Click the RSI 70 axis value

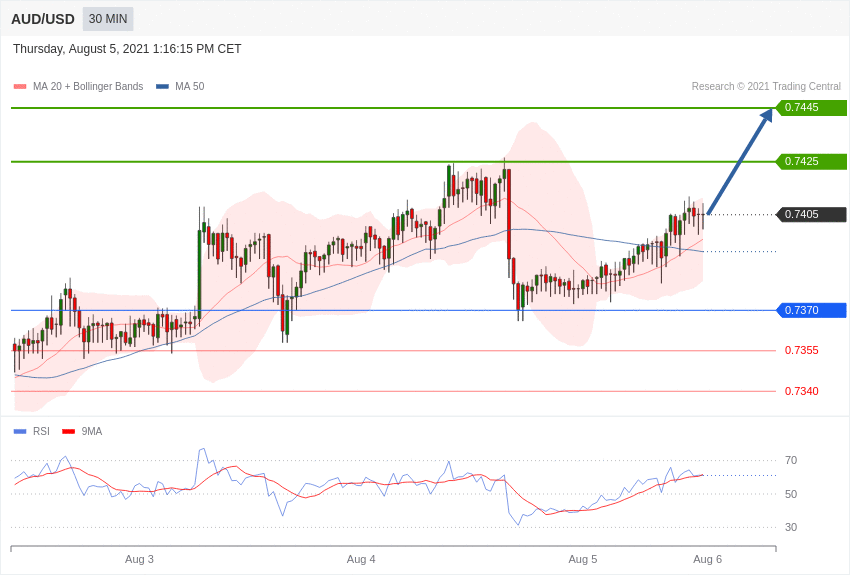pyautogui.click(x=791, y=461)
